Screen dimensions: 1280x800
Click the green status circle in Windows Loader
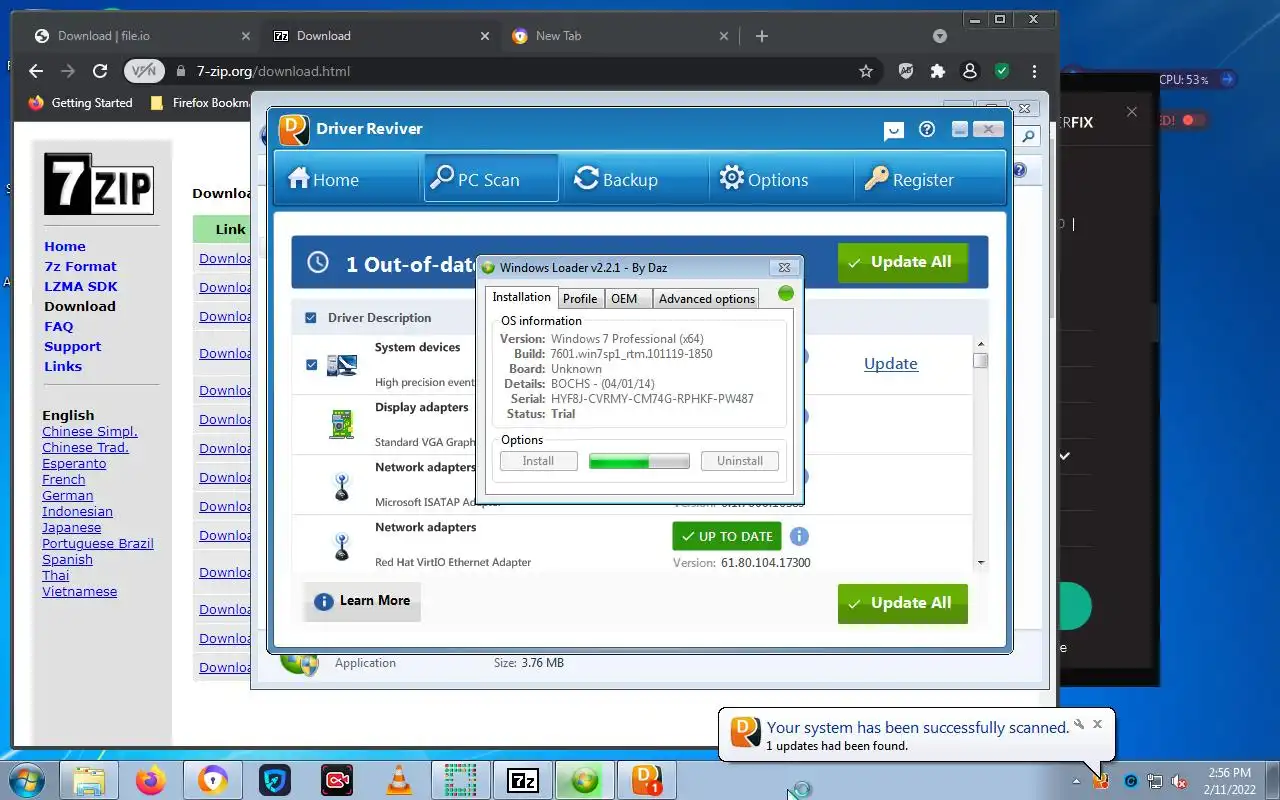pos(786,293)
